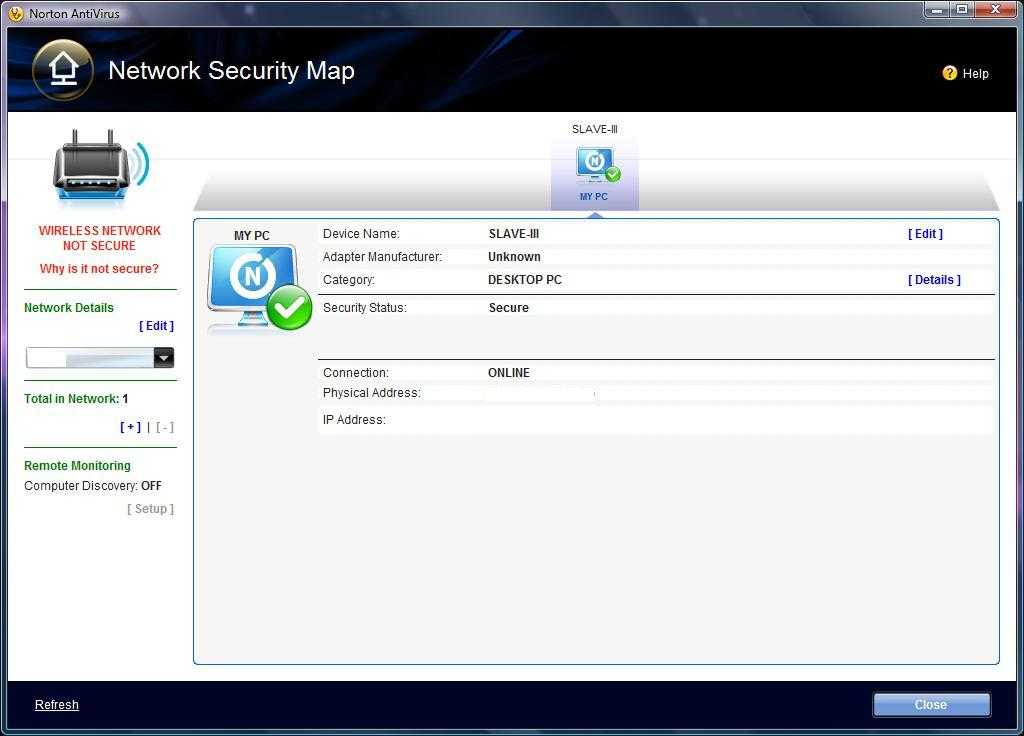Click the DESKTOP PC category value

pyautogui.click(x=524, y=280)
